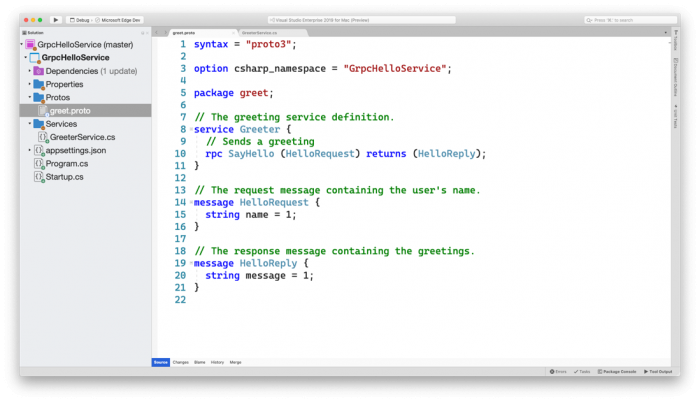Click the greet.proto file icon
This screenshot has width=700, height=402.
tap(43, 110)
